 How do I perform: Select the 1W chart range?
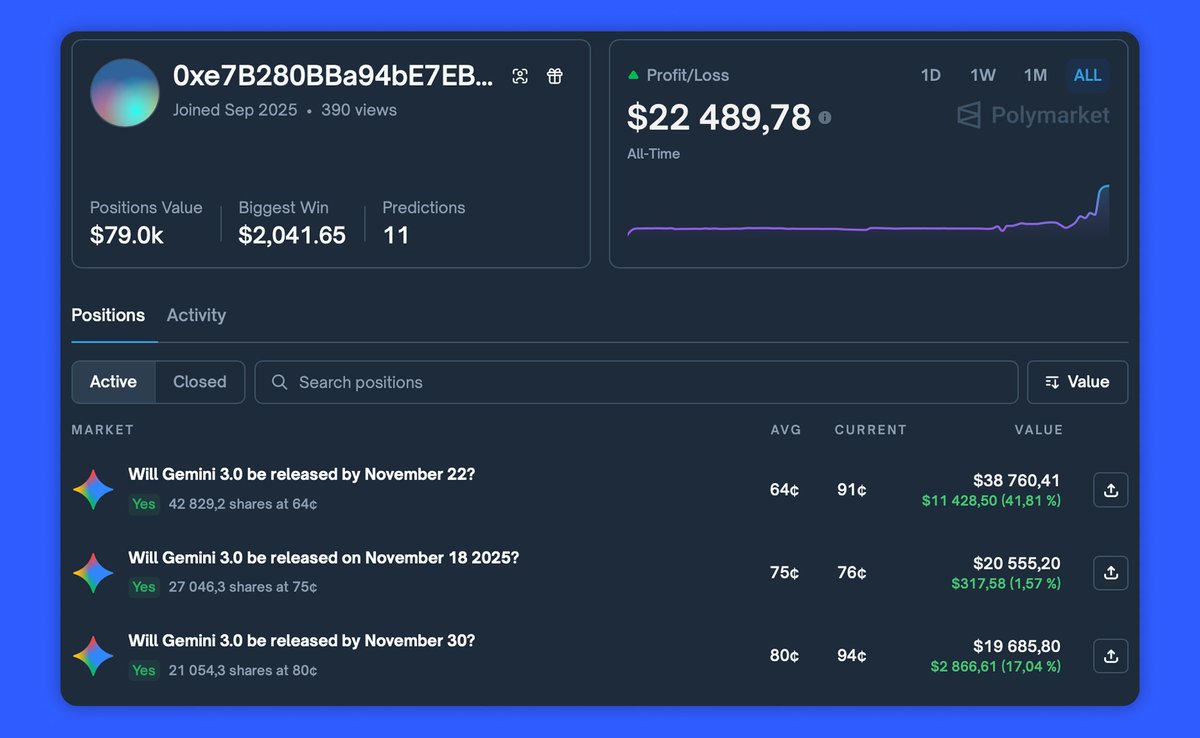(x=983, y=75)
